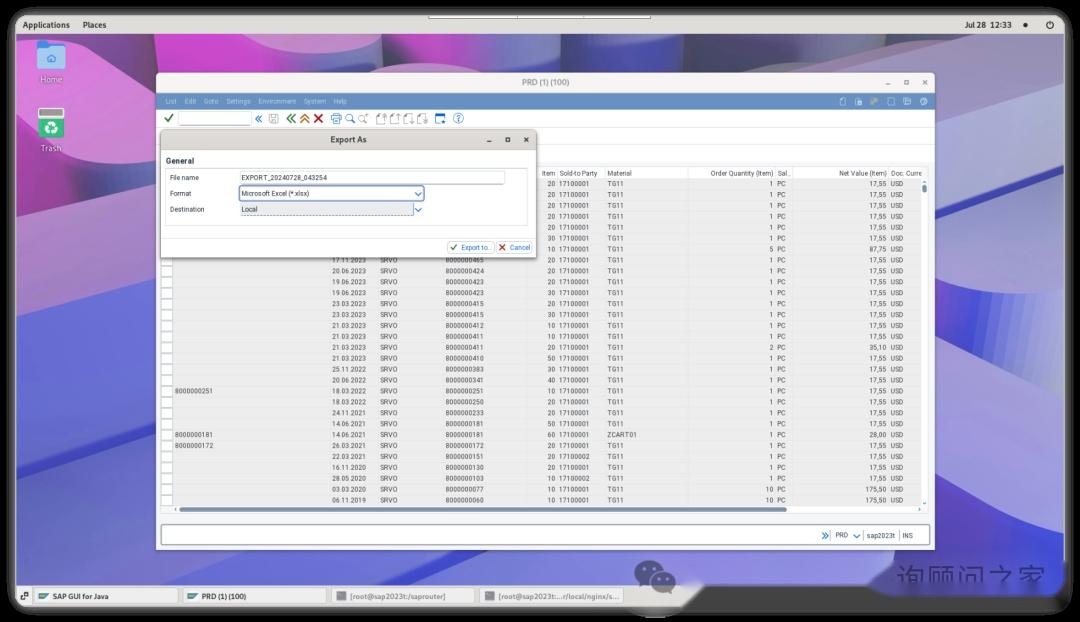Click the double-arrow icon in status bar
Image resolution: width=1080 pixels, height=622 pixels.
coord(825,535)
